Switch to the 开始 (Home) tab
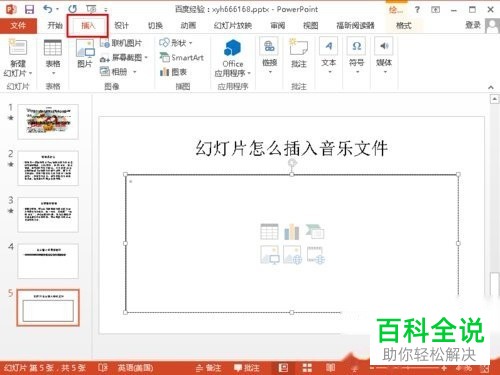 55,25
